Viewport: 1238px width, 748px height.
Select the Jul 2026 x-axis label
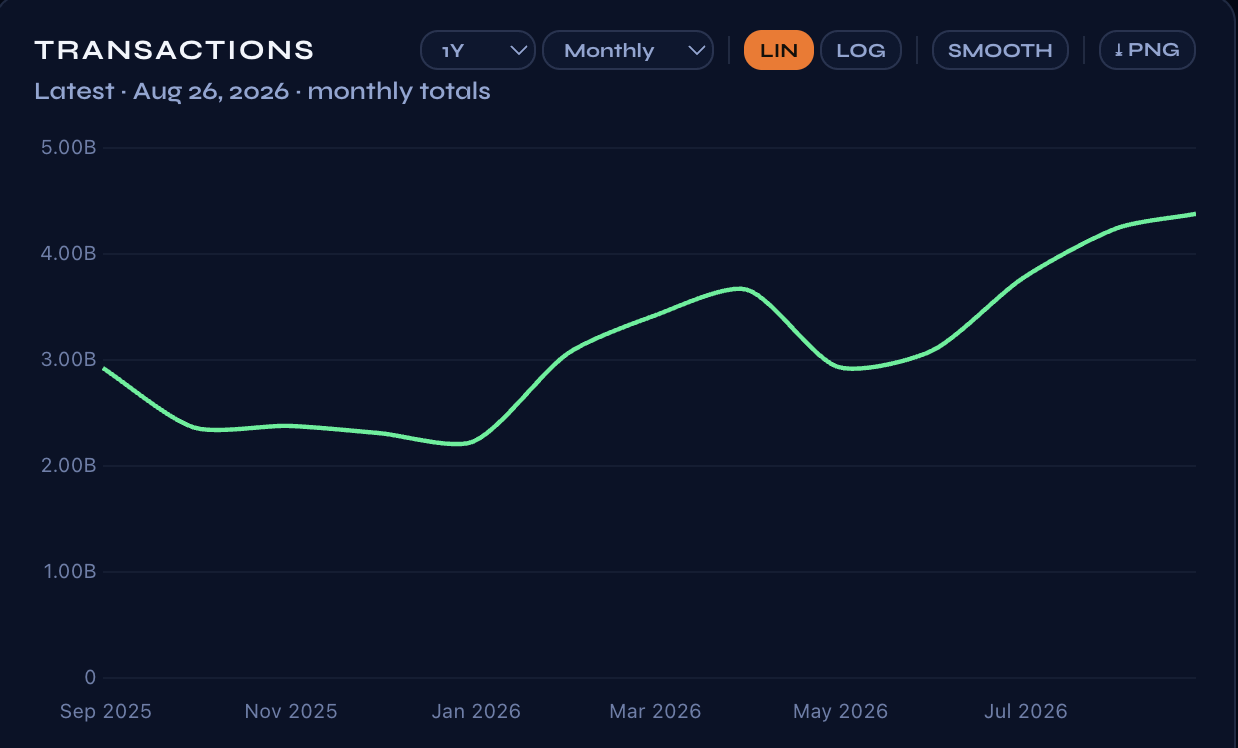pyautogui.click(x=1026, y=711)
